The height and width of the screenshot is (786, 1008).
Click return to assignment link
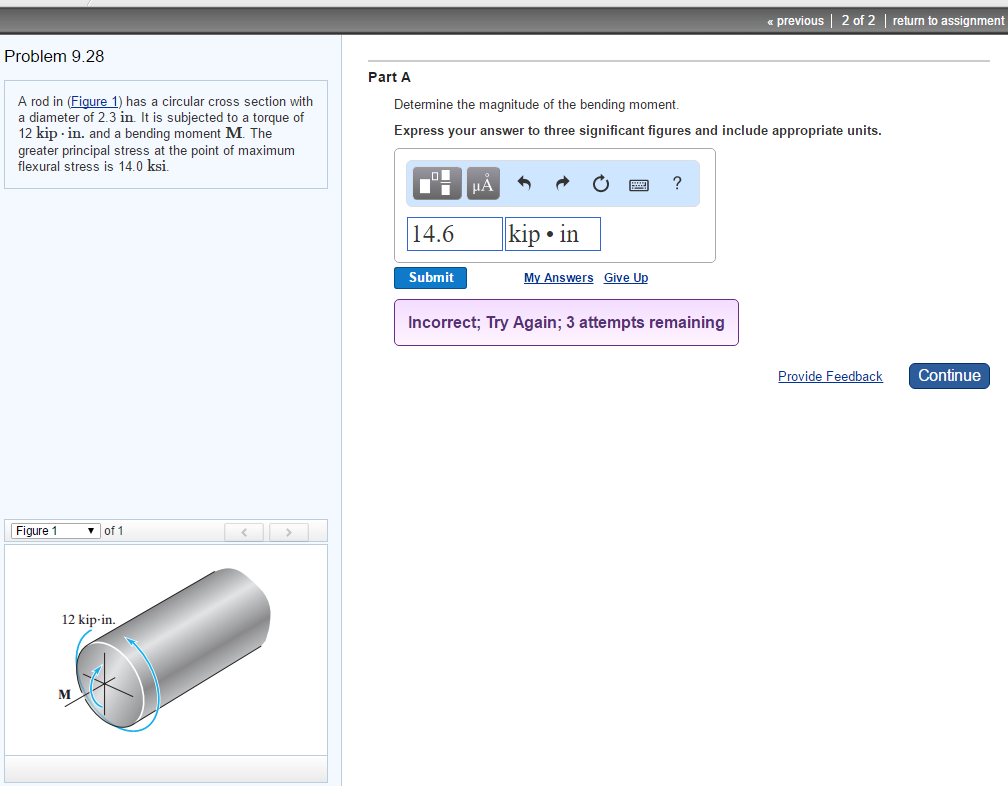(x=947, y=21)
